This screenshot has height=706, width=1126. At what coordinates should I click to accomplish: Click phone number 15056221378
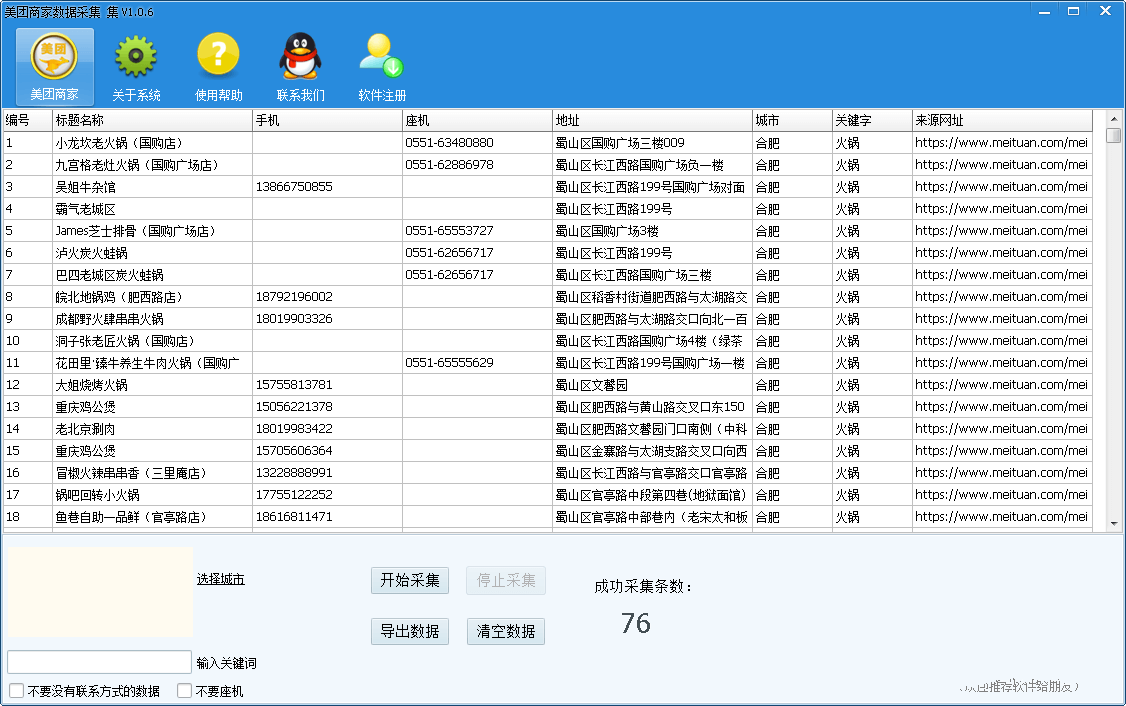(x=294, y=407)
